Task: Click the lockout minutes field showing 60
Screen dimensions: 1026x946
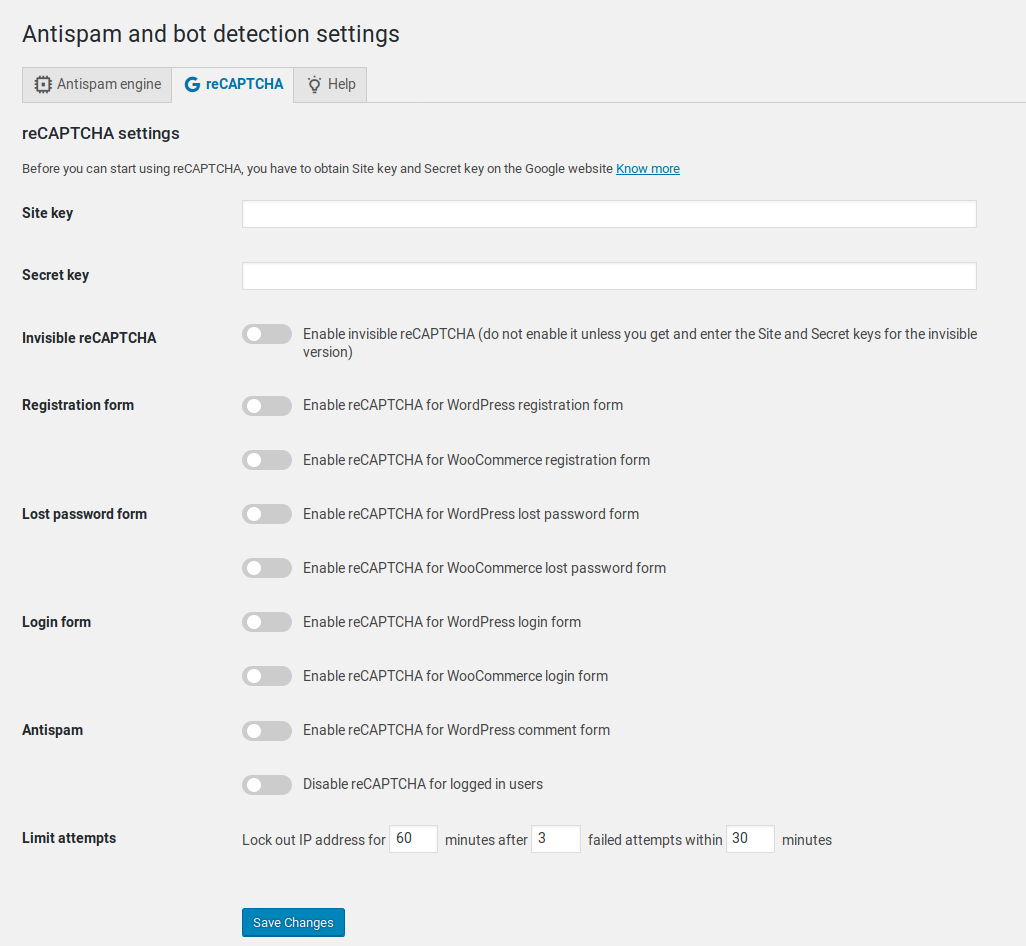Action: pos(413,839)
